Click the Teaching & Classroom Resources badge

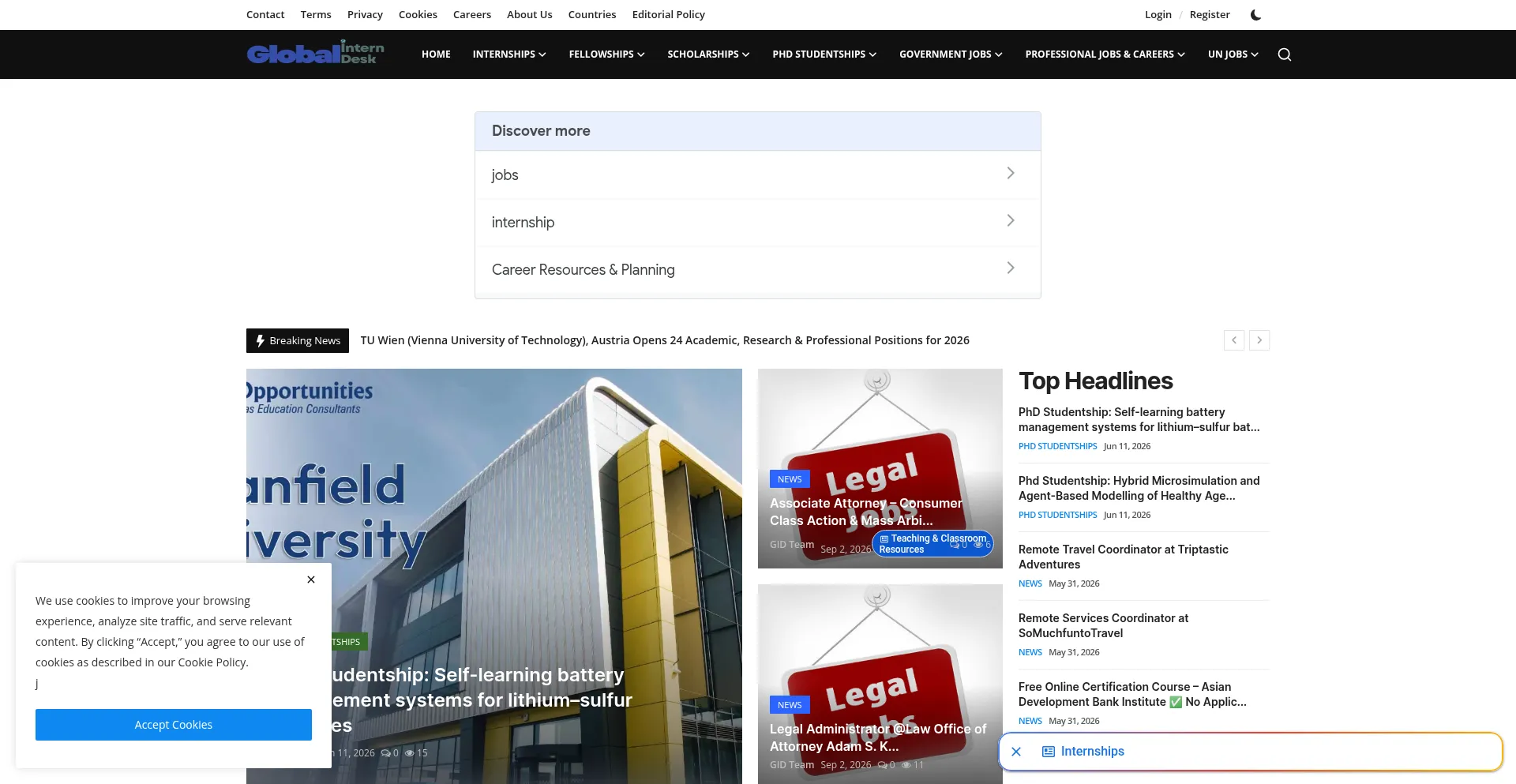932,544
